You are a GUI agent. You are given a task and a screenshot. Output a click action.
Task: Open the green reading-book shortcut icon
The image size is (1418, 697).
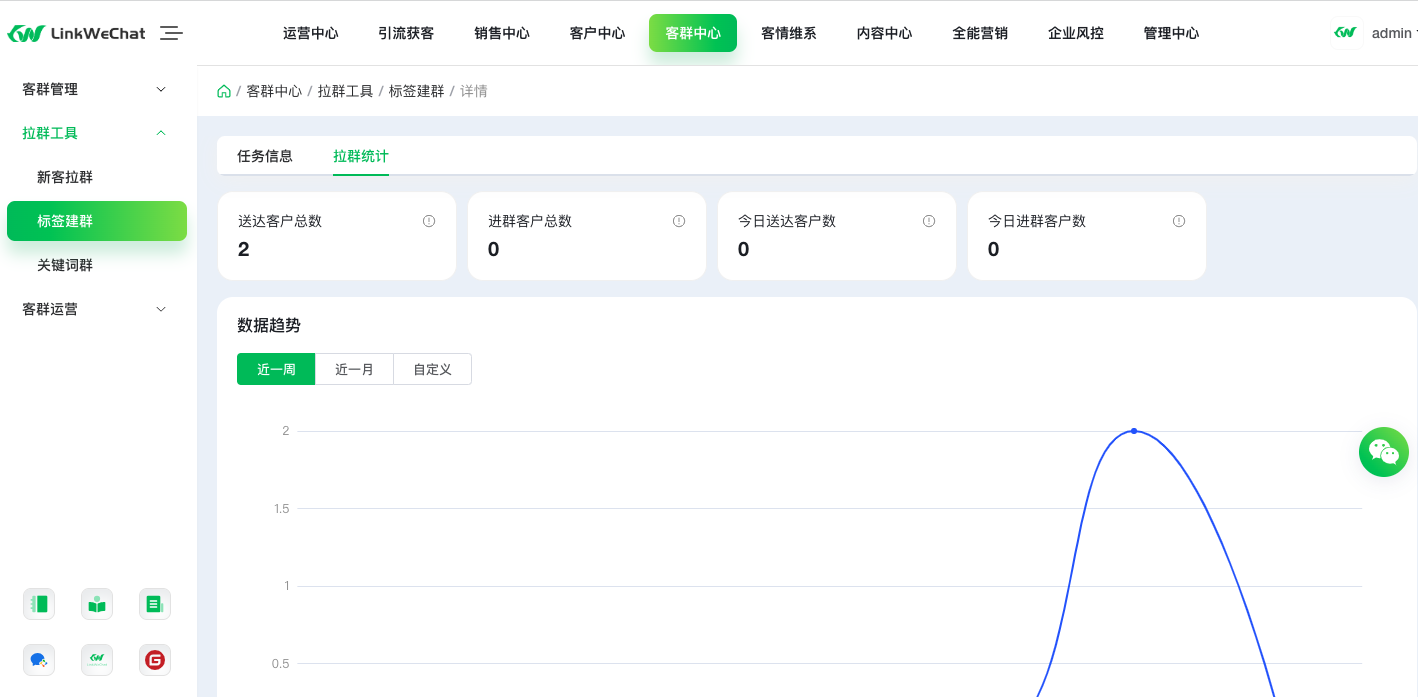click(97, 604)
